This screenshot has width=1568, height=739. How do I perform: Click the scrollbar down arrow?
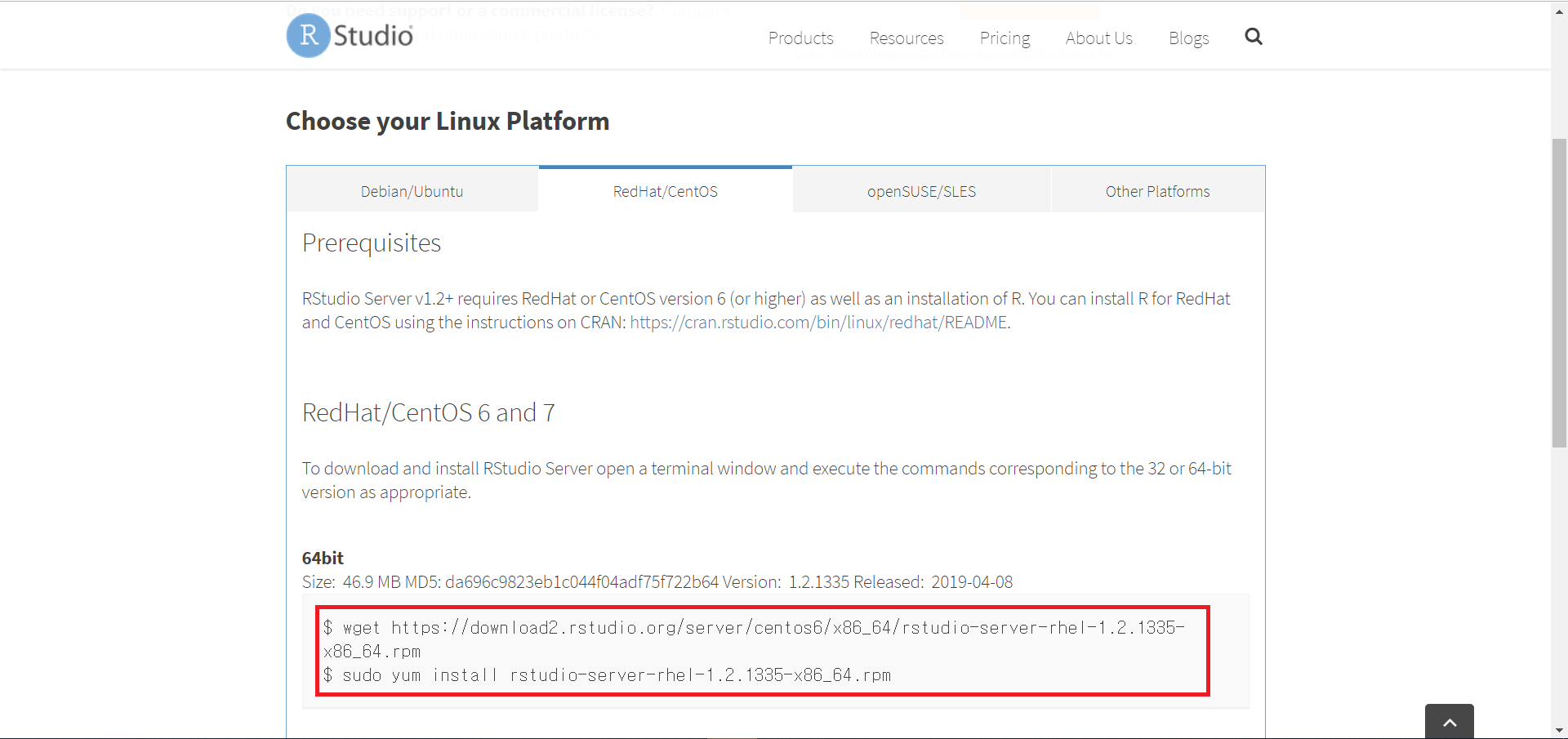[1560, 731]
